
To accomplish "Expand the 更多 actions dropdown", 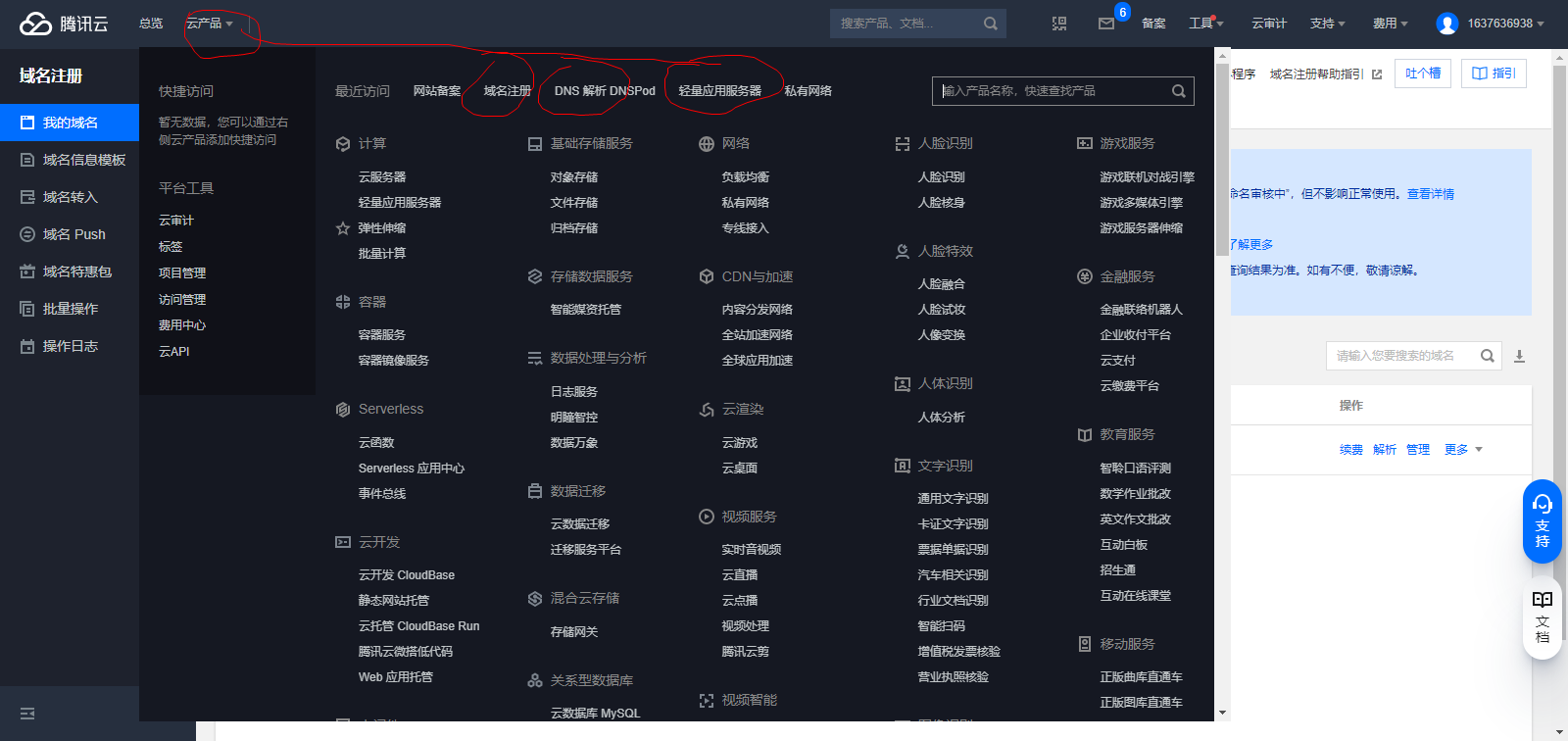I will coord(1464,450).
